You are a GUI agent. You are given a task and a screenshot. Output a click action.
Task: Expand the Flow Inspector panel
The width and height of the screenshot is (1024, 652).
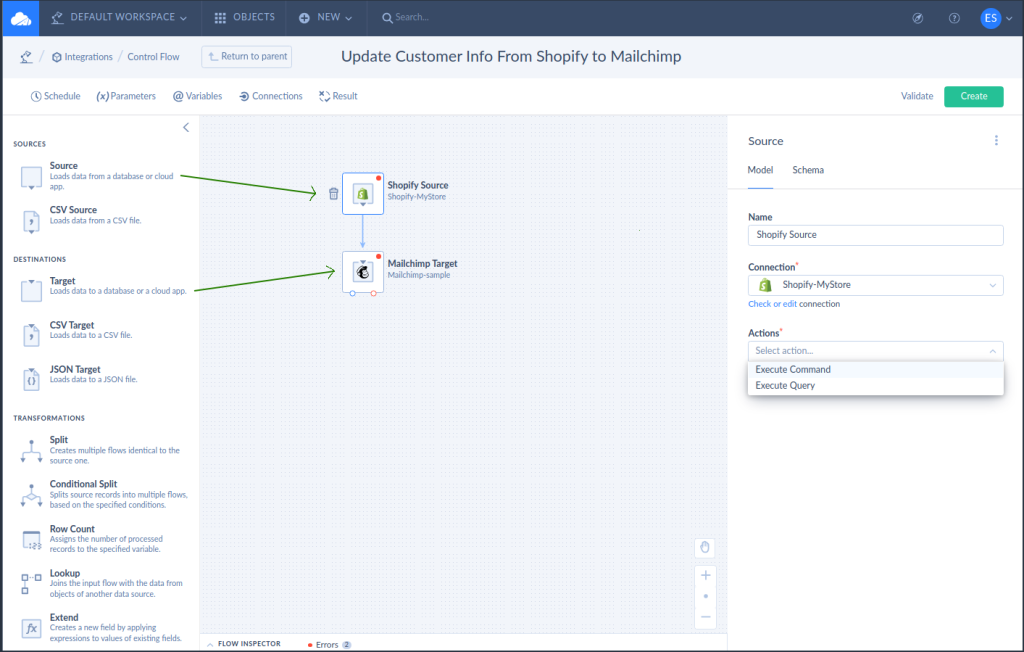(x=244, y=644)
